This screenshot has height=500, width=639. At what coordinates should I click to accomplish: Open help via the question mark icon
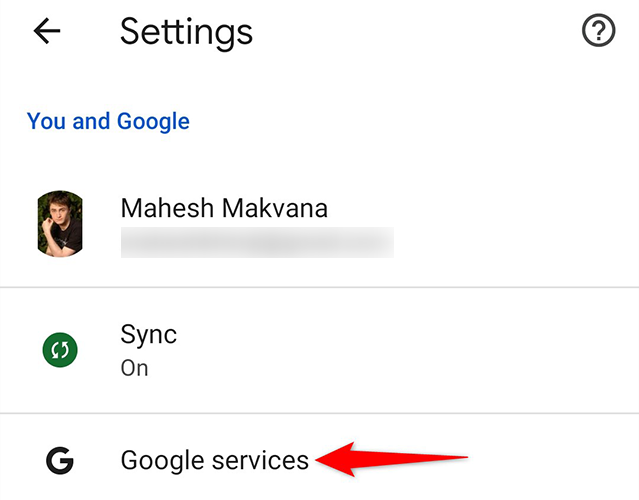tap(598, 32)
